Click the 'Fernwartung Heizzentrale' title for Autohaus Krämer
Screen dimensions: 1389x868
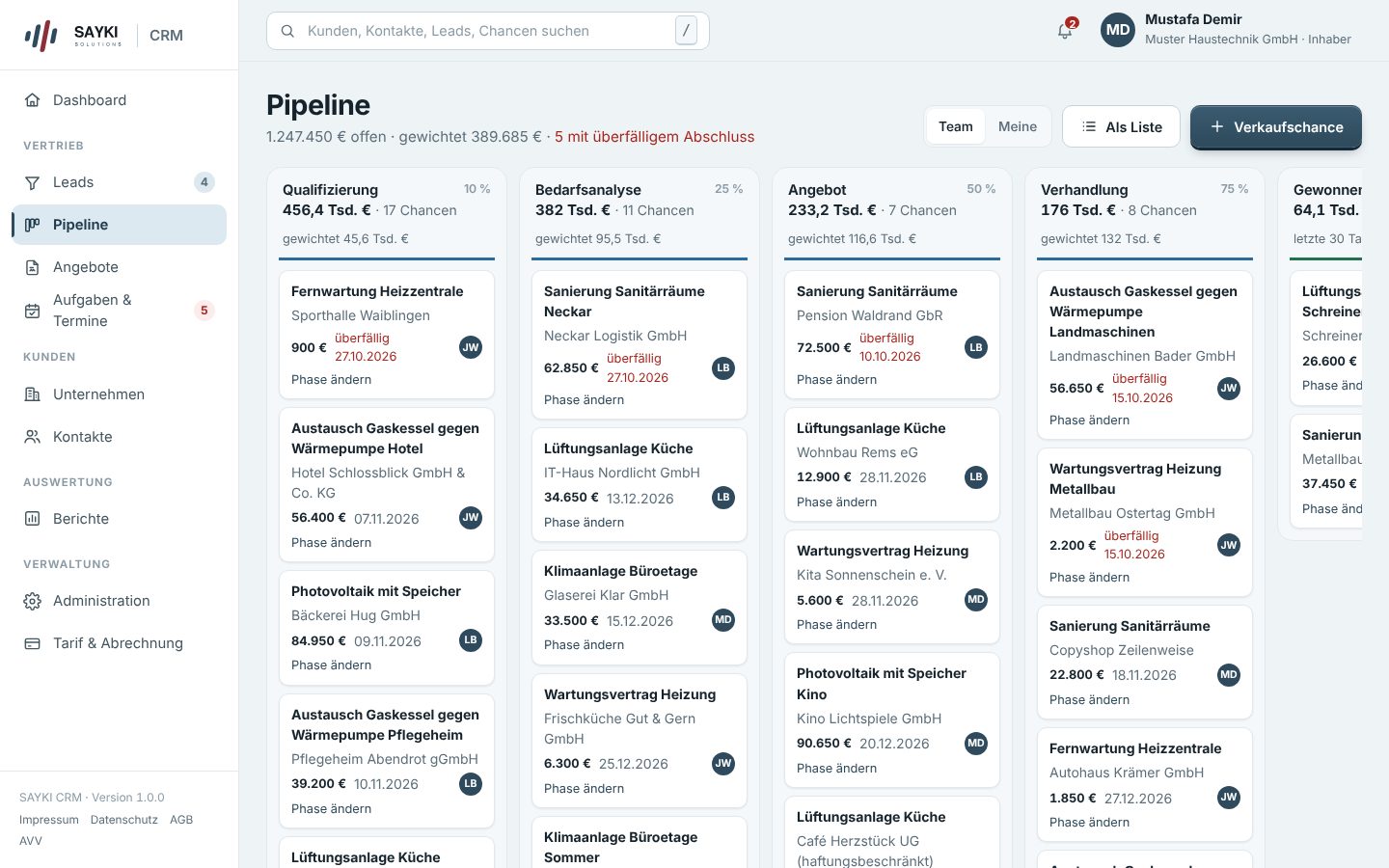click(x=1135, y=748)
